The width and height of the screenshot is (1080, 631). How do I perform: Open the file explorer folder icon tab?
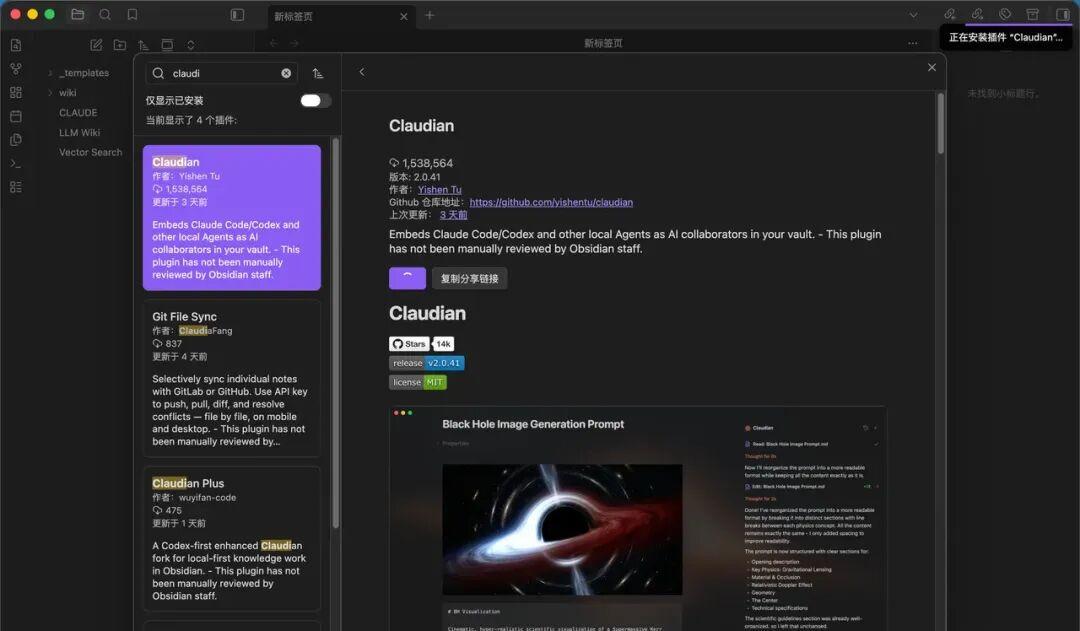(x=78, y=14)
